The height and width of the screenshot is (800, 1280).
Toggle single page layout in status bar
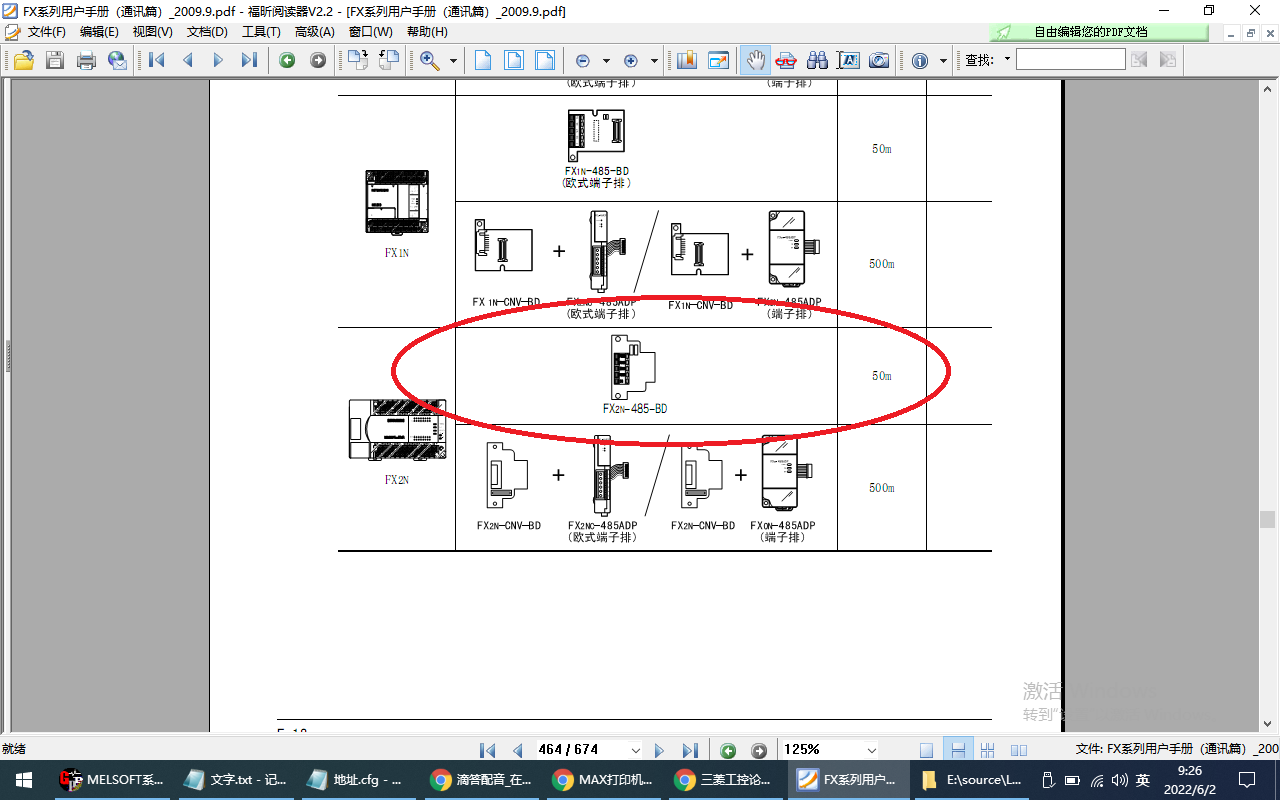927,750
